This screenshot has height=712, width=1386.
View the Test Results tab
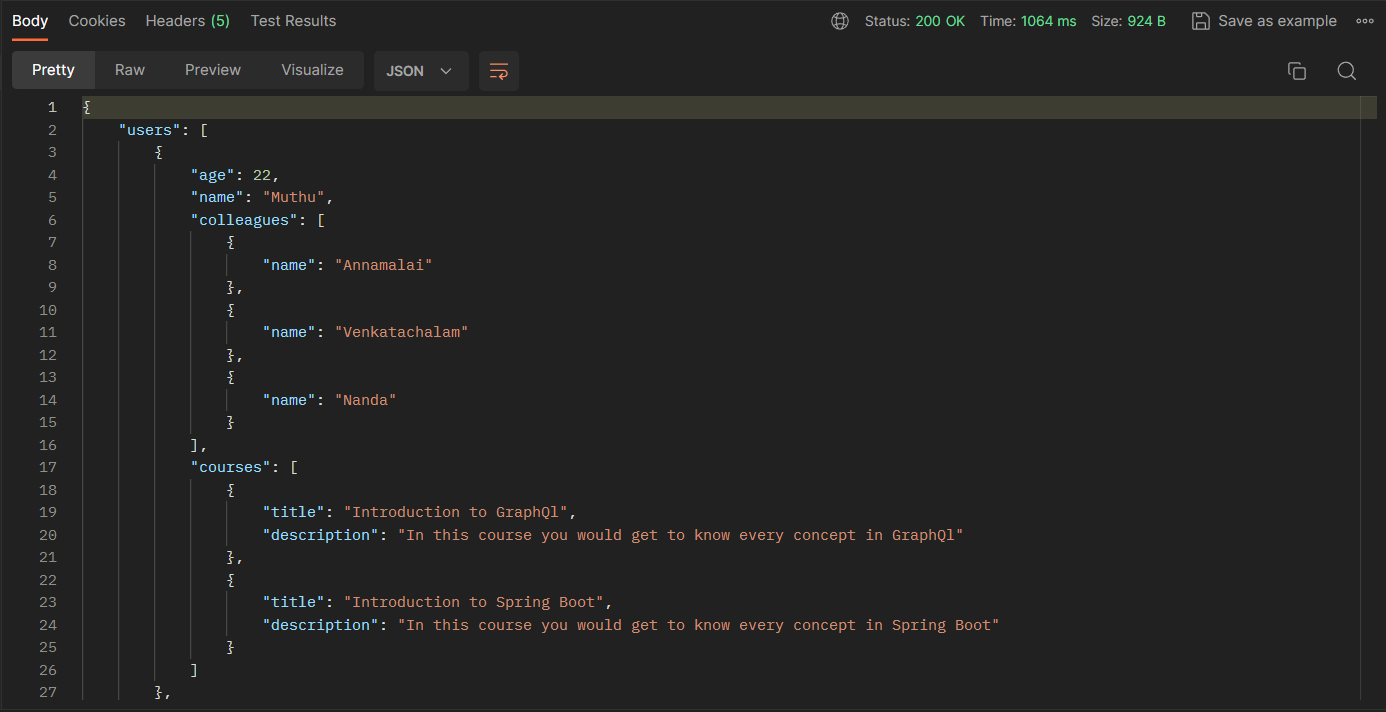pos(293,20)
